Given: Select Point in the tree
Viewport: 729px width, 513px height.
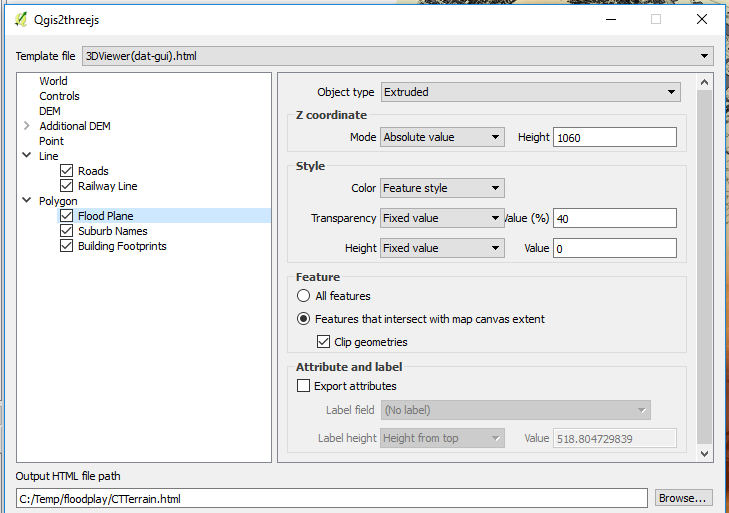Looking at the screenshot, I should [51, 141].
